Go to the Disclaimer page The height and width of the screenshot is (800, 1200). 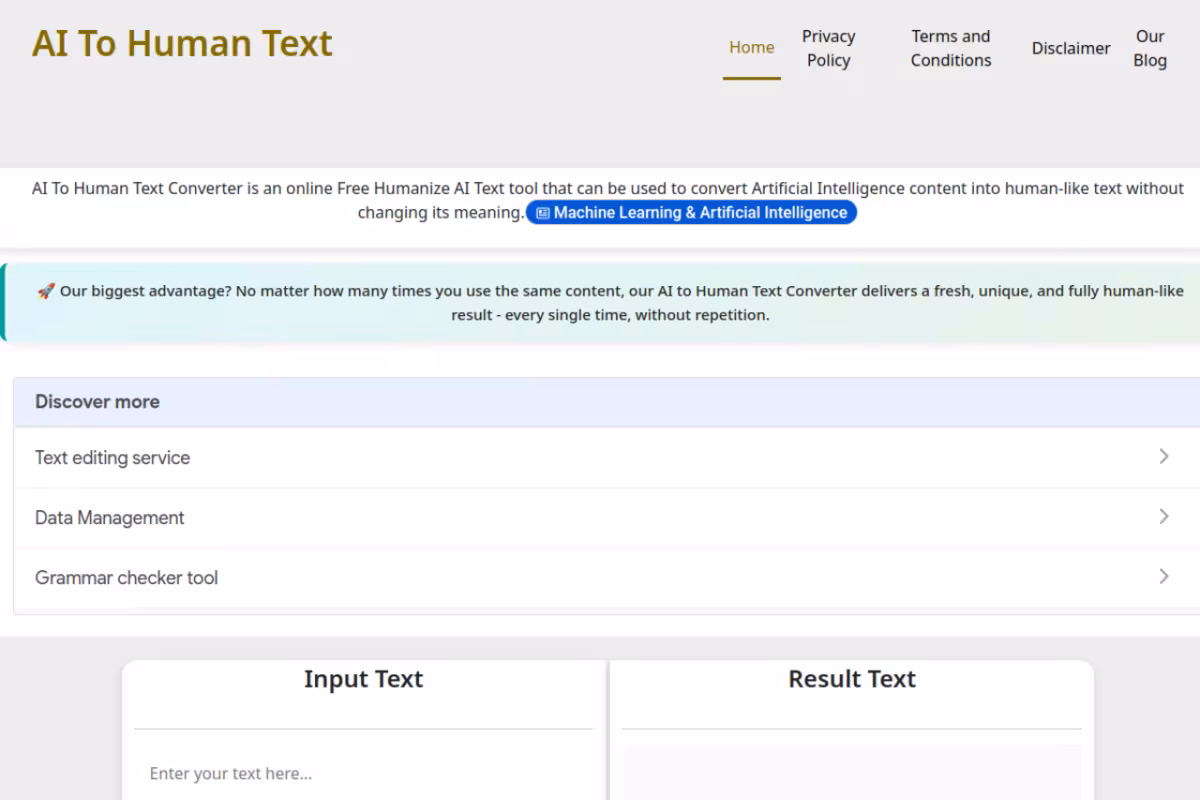point(1071,48)
